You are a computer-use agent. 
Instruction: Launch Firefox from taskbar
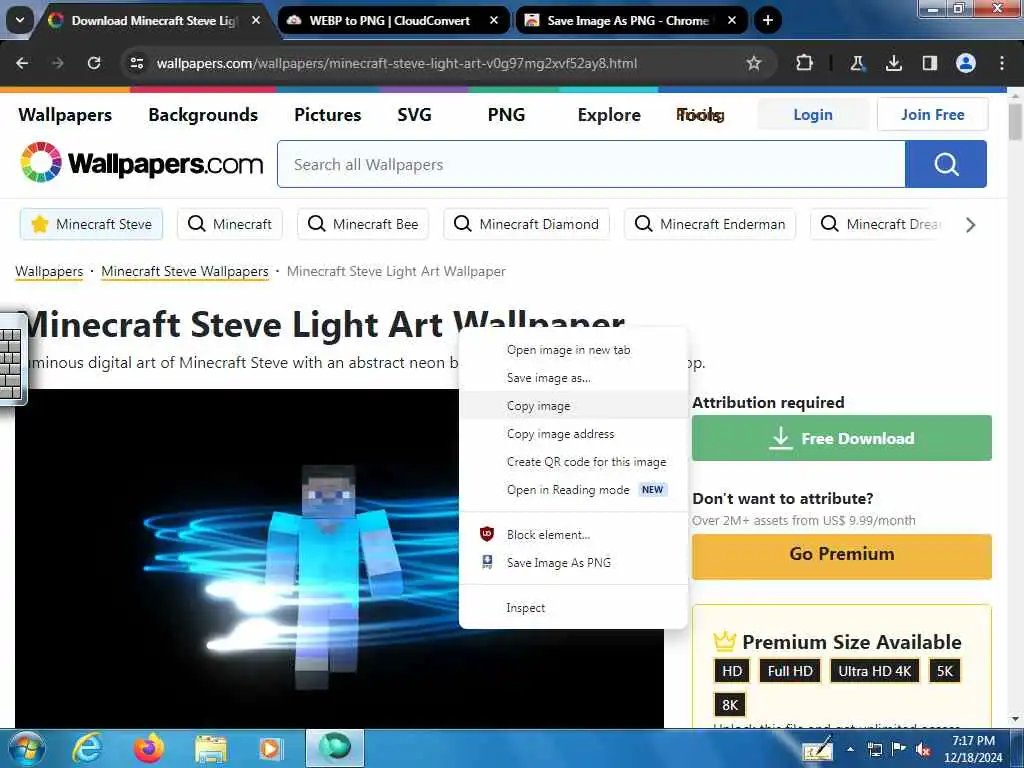coord(149,748)
